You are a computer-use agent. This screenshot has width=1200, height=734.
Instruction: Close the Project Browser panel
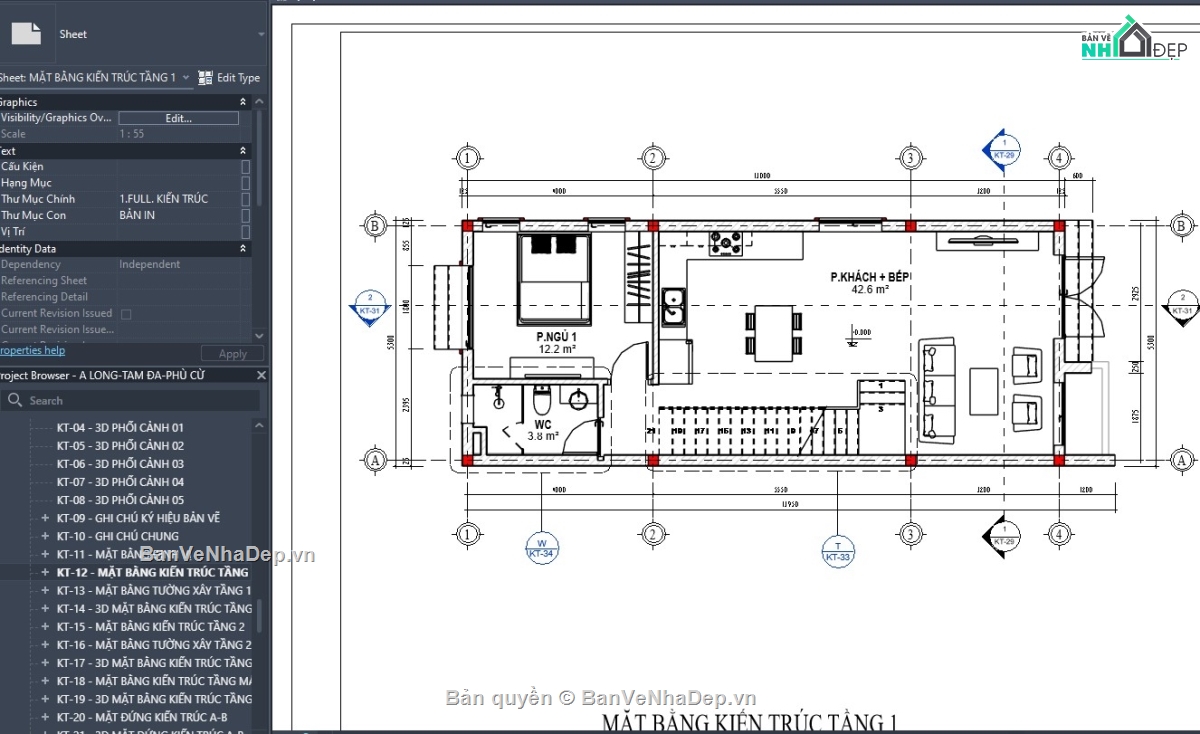click(x=261, y=375)
